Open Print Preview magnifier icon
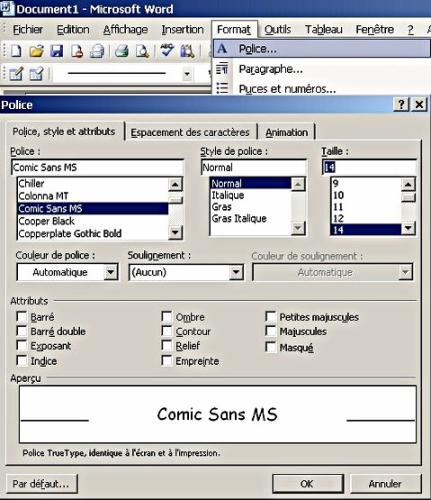Viewport: 431px width, 500px height. click(x=142, y=51)
